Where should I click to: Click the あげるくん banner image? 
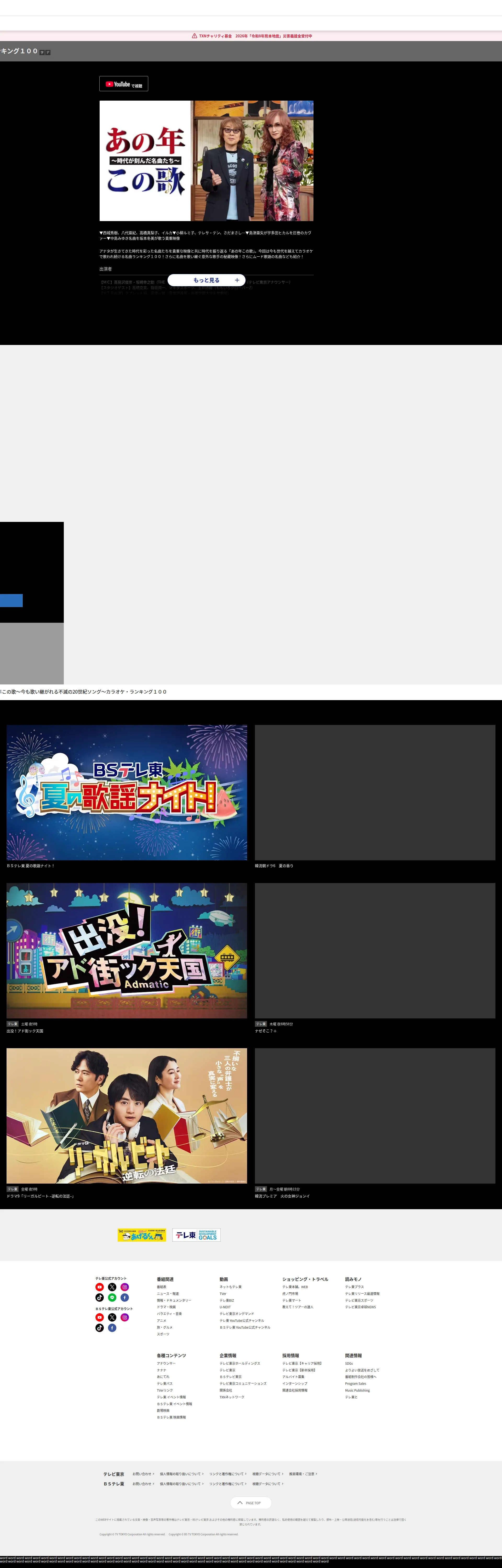[x=141, y=1235]
